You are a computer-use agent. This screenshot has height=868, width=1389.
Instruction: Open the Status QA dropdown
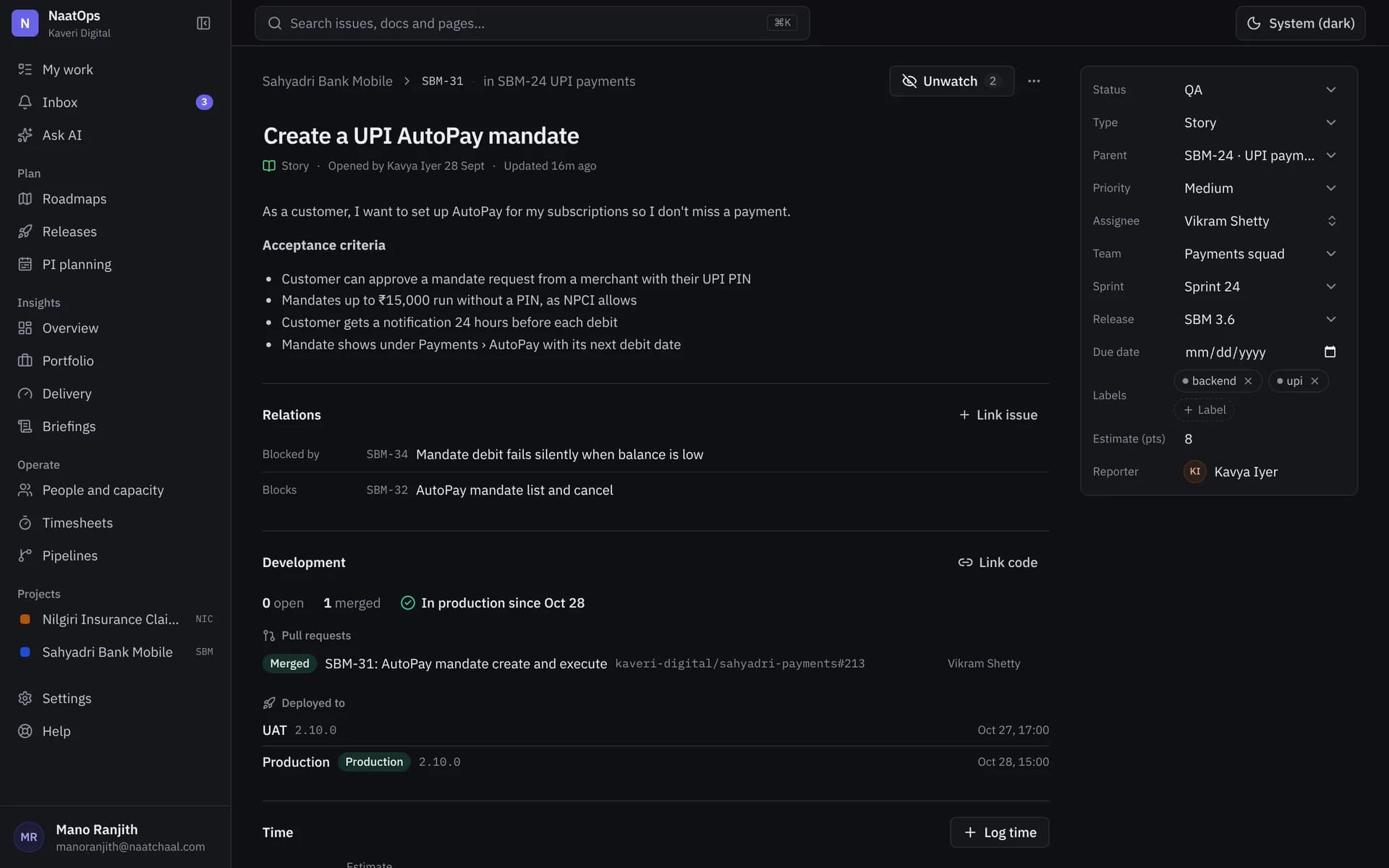click(1260, 90)
